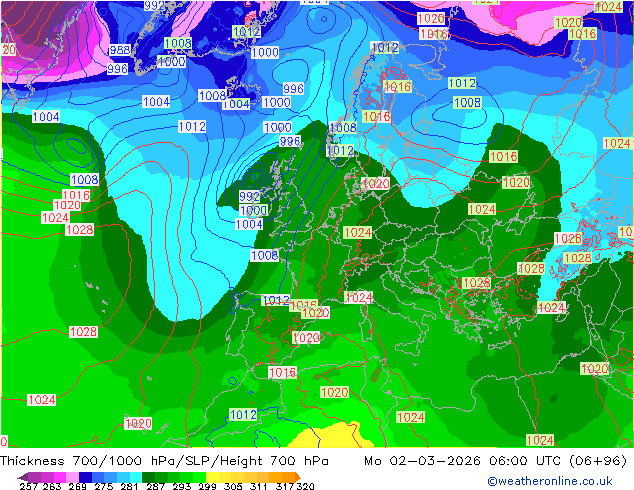The image size is (634, 490).
Task: Click the '988' isobar label
Action: [120, 50]
